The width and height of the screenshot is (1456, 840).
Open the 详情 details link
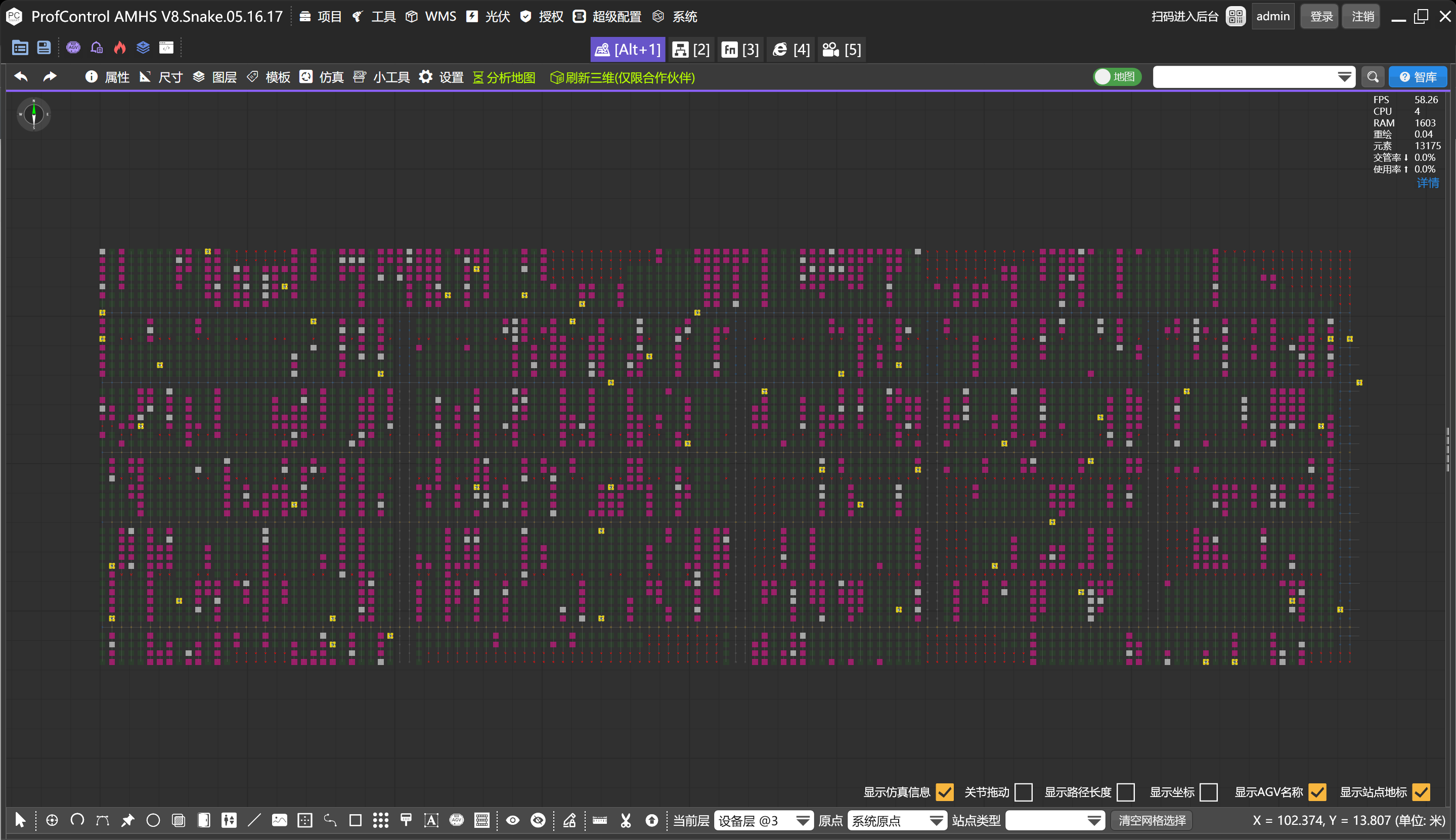[1427, 183]
